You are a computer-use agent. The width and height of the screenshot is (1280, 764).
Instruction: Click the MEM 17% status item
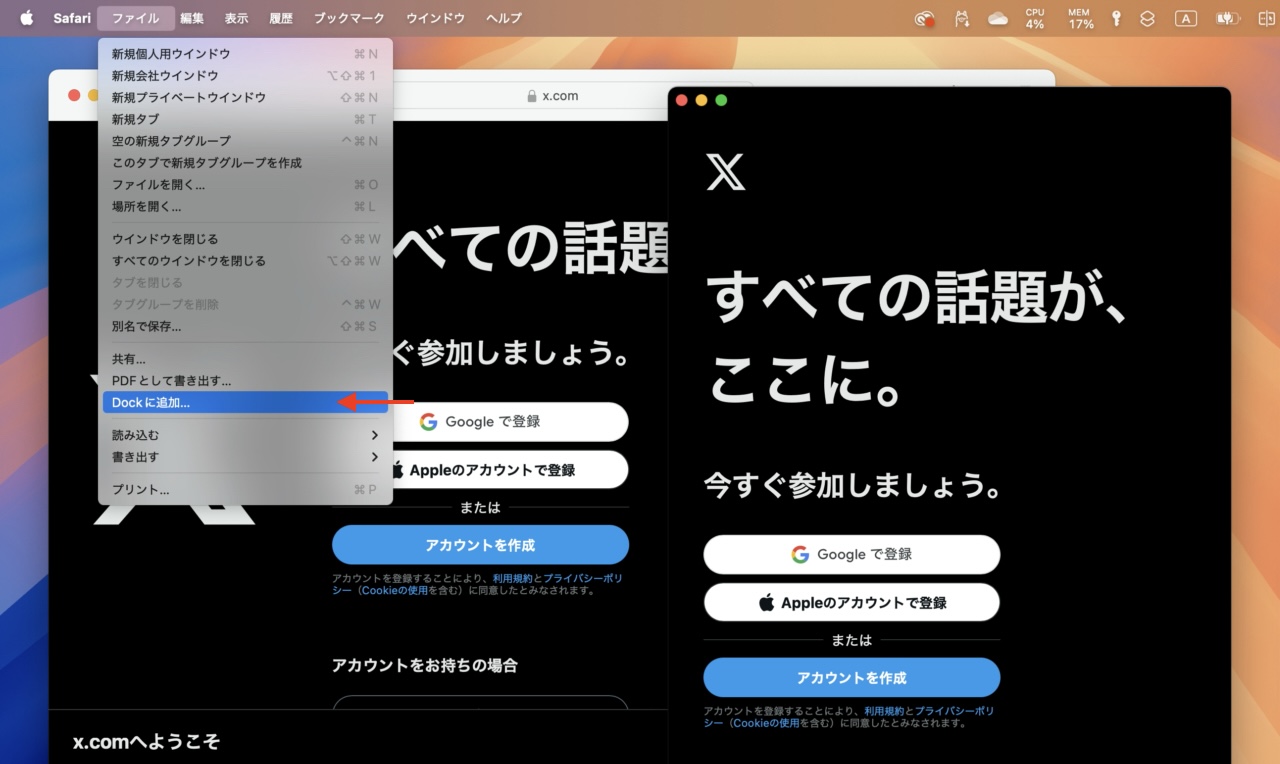pos(1080,18)
